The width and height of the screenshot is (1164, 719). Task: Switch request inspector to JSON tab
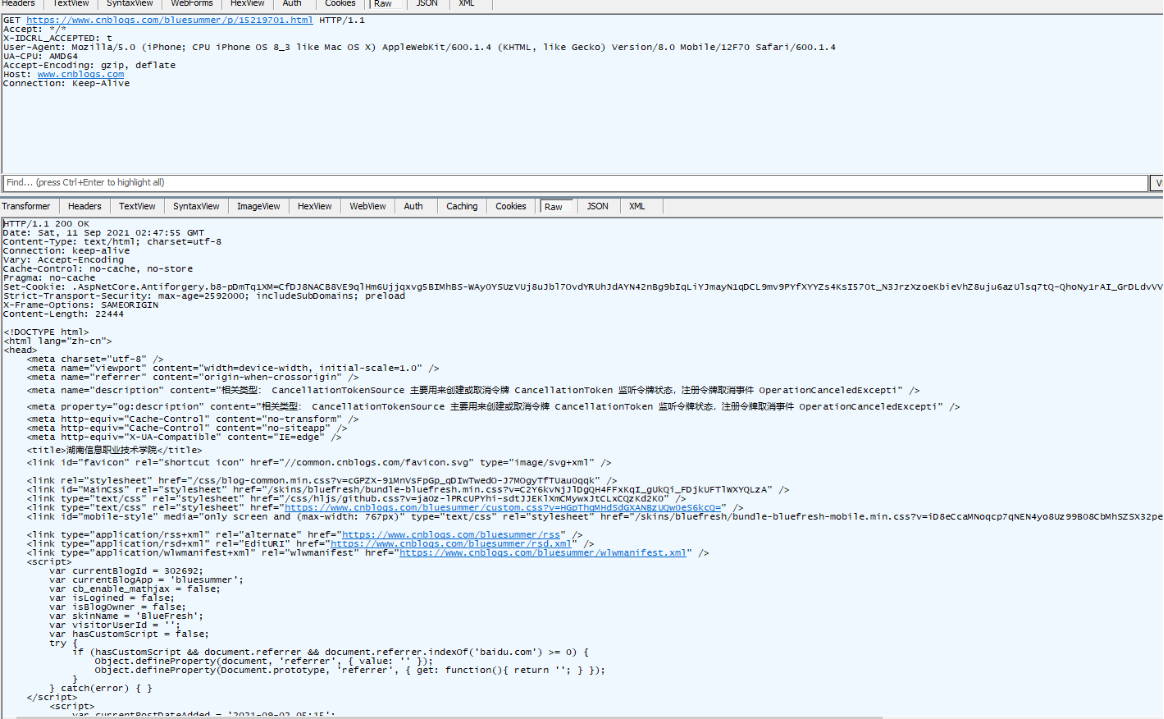[x=427, y=4]
